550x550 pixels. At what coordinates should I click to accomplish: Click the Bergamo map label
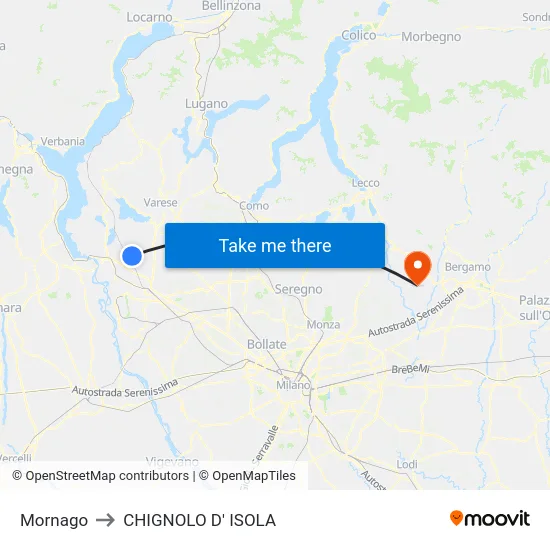click(468, 267)
